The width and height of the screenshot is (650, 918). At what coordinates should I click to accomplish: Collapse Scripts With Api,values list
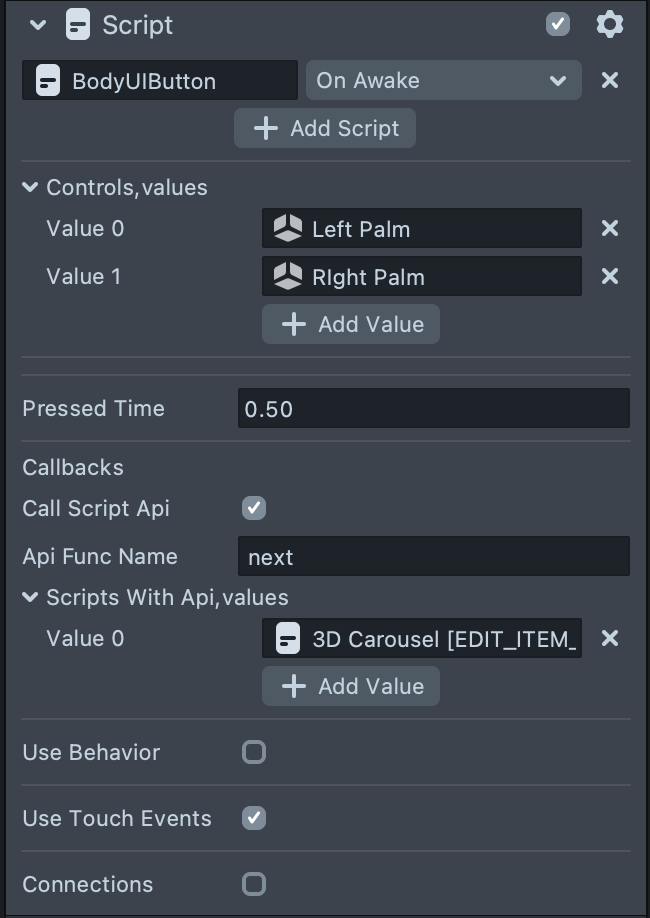[31, 597]
